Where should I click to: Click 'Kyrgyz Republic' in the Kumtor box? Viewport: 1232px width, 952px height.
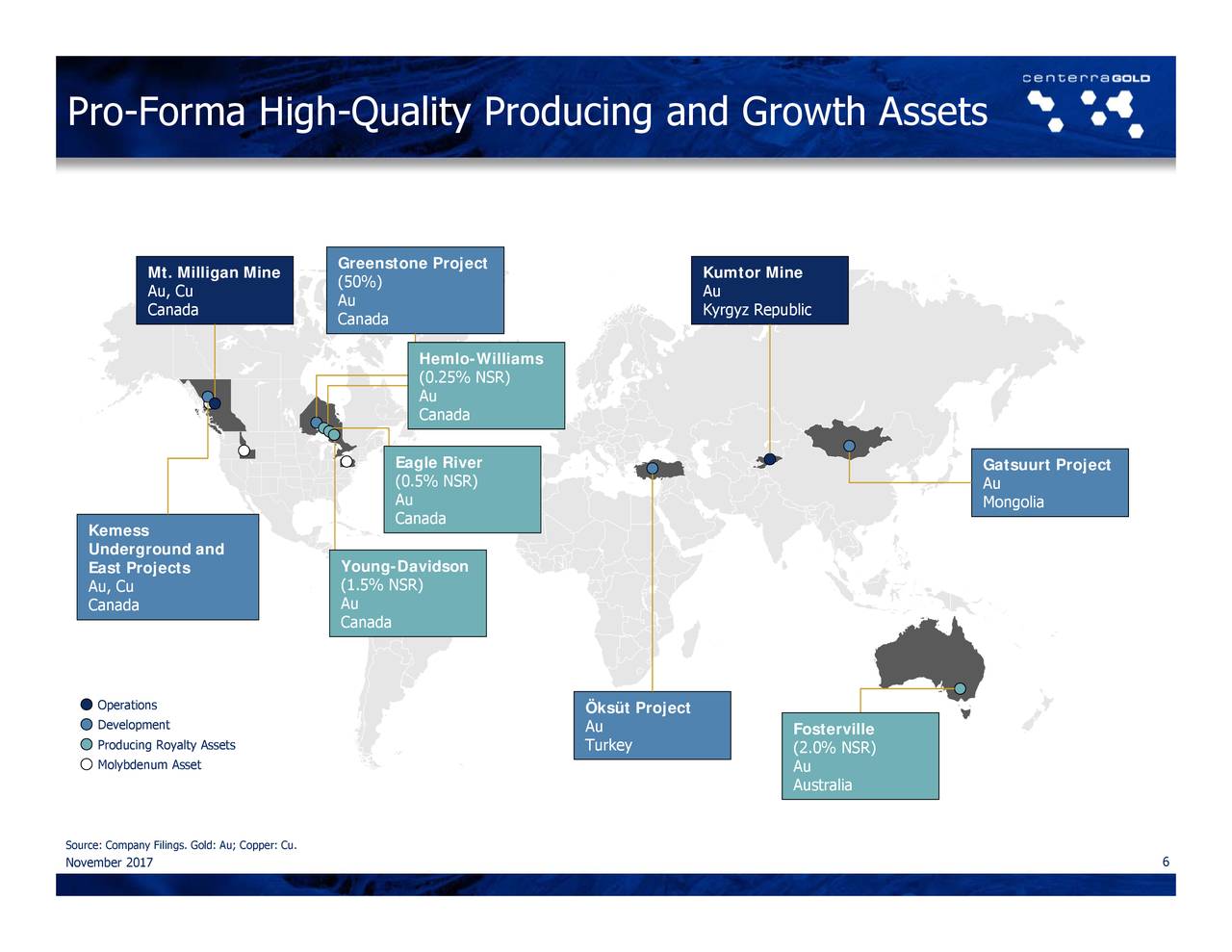pyautogui.click(x=757, y=310)
